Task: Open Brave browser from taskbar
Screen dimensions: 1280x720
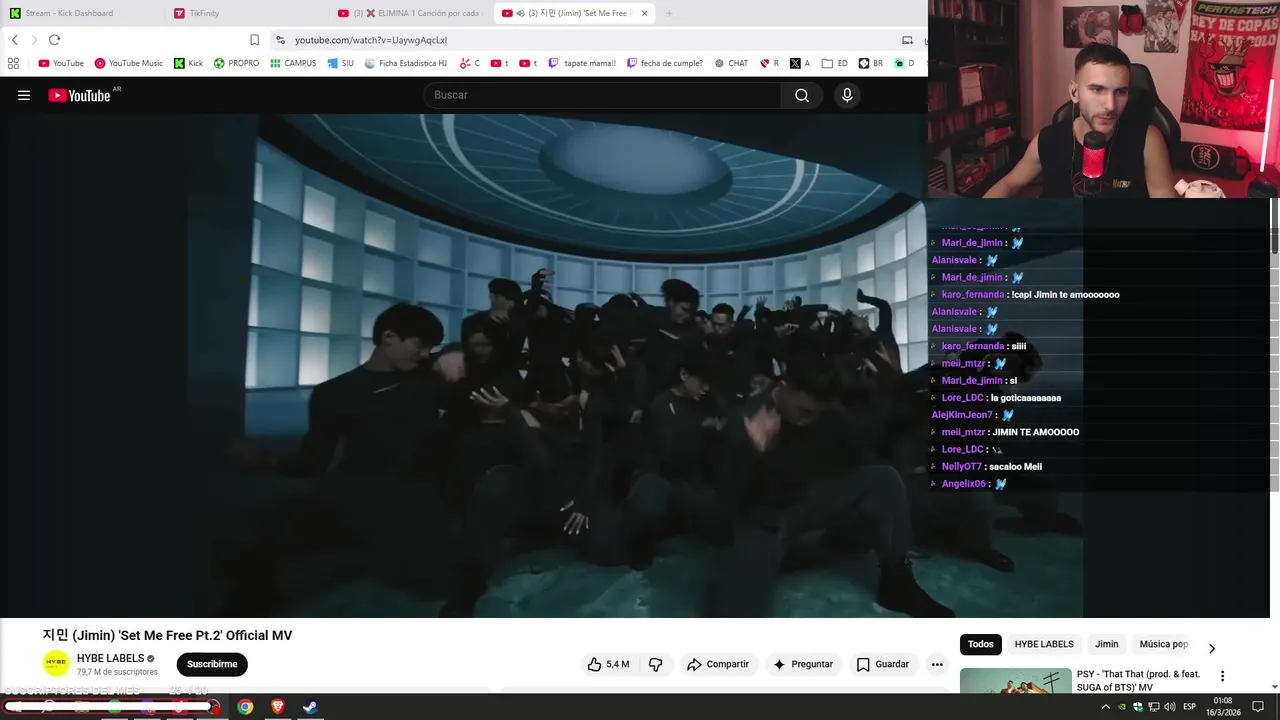Action: (278, 707)
